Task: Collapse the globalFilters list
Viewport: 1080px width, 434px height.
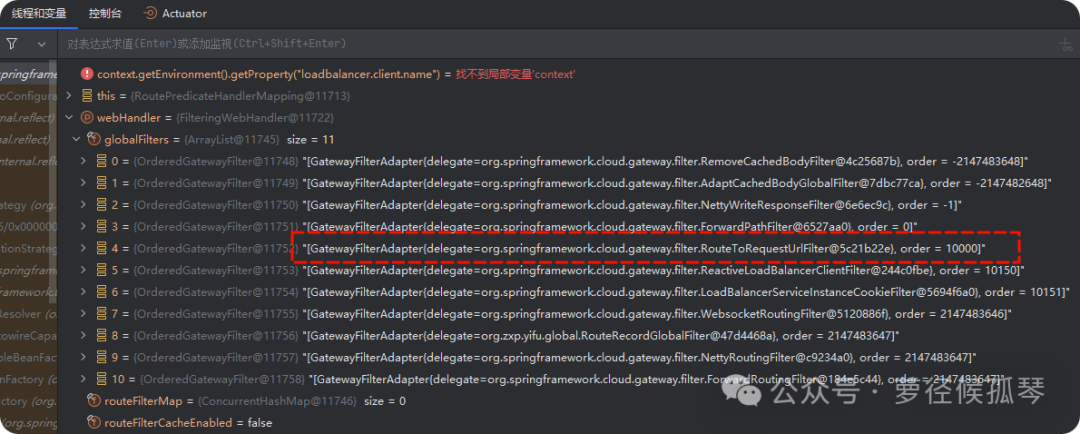Action: point(76,140)
